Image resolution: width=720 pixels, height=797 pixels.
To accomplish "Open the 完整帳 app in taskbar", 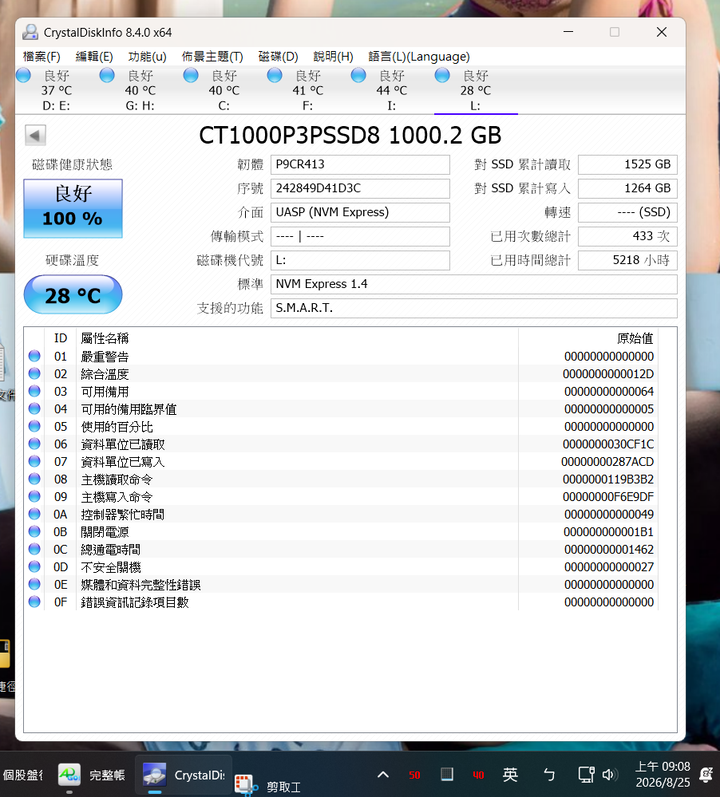I will pos(91,775).
